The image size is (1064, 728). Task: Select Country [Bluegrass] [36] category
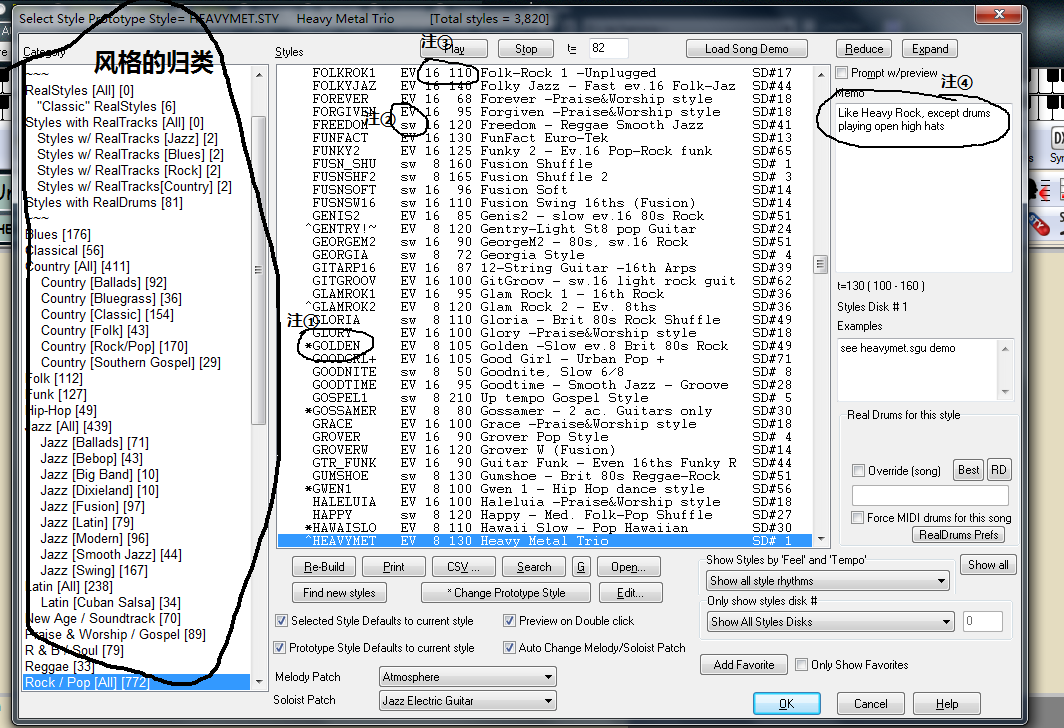click(x=111, y=299)
